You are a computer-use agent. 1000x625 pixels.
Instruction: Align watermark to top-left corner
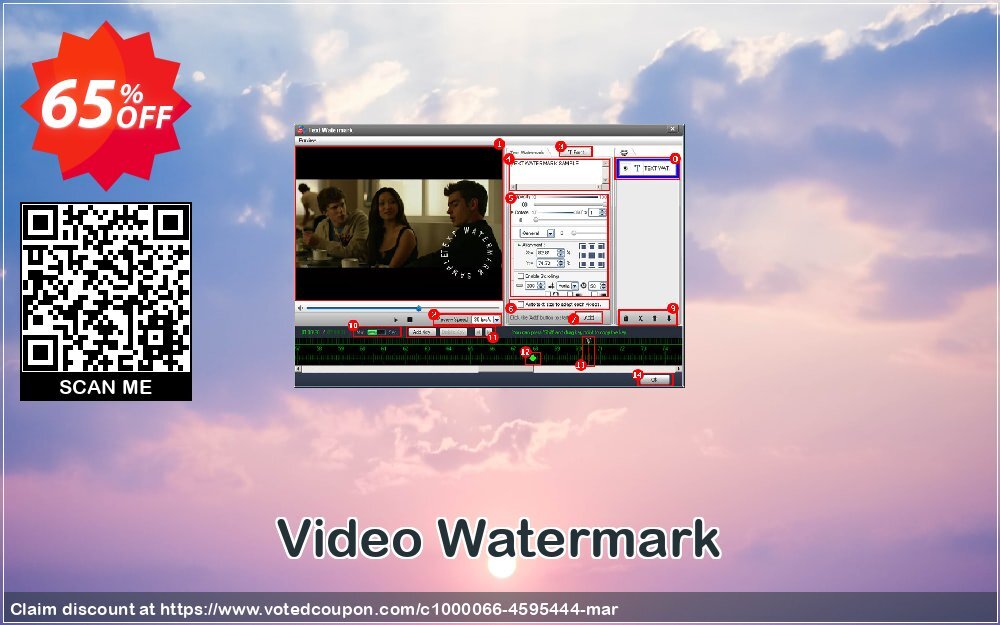click(x=583, y=246)
